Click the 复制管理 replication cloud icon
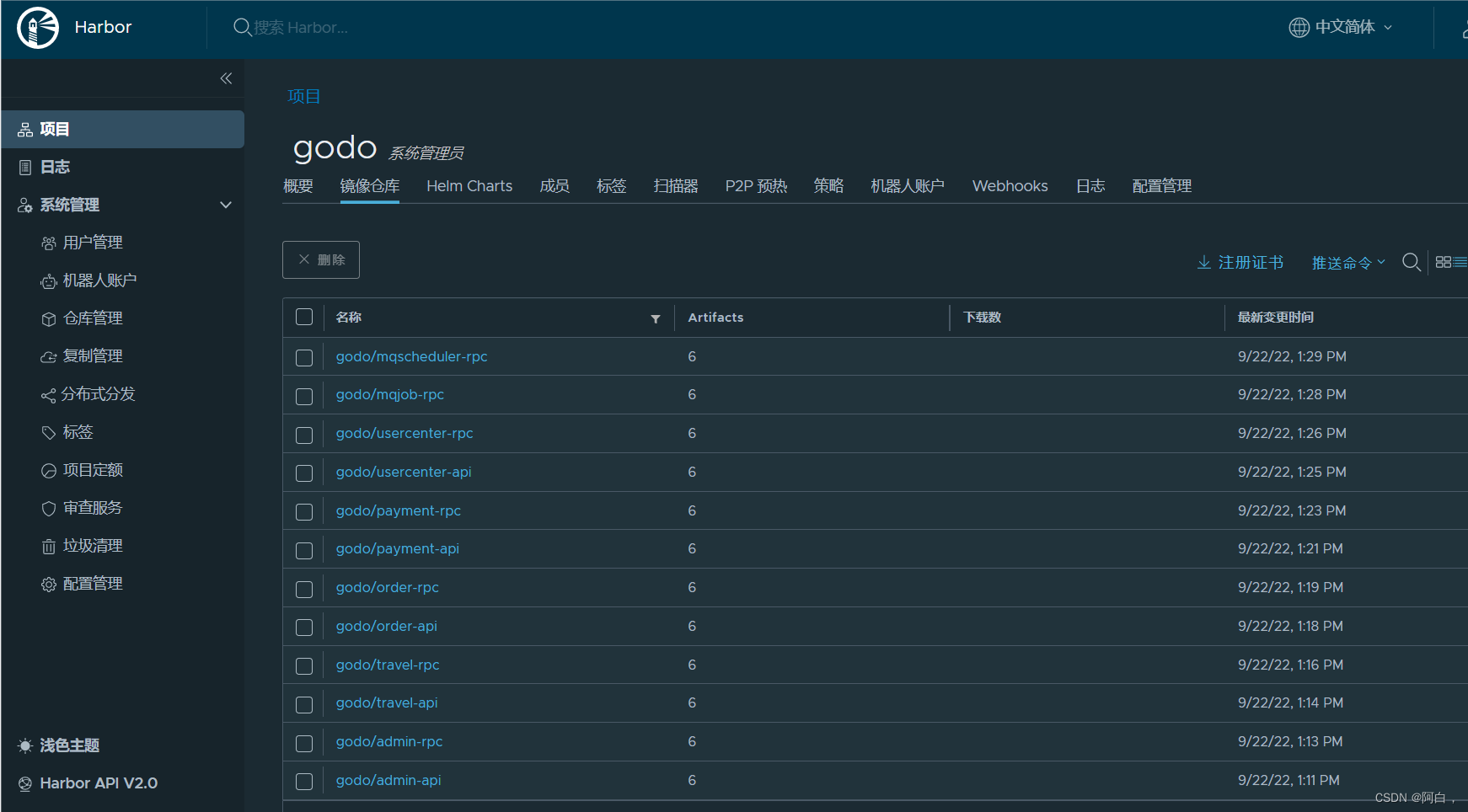Screen dimensions: 1468x812 [x=49, y=357]
